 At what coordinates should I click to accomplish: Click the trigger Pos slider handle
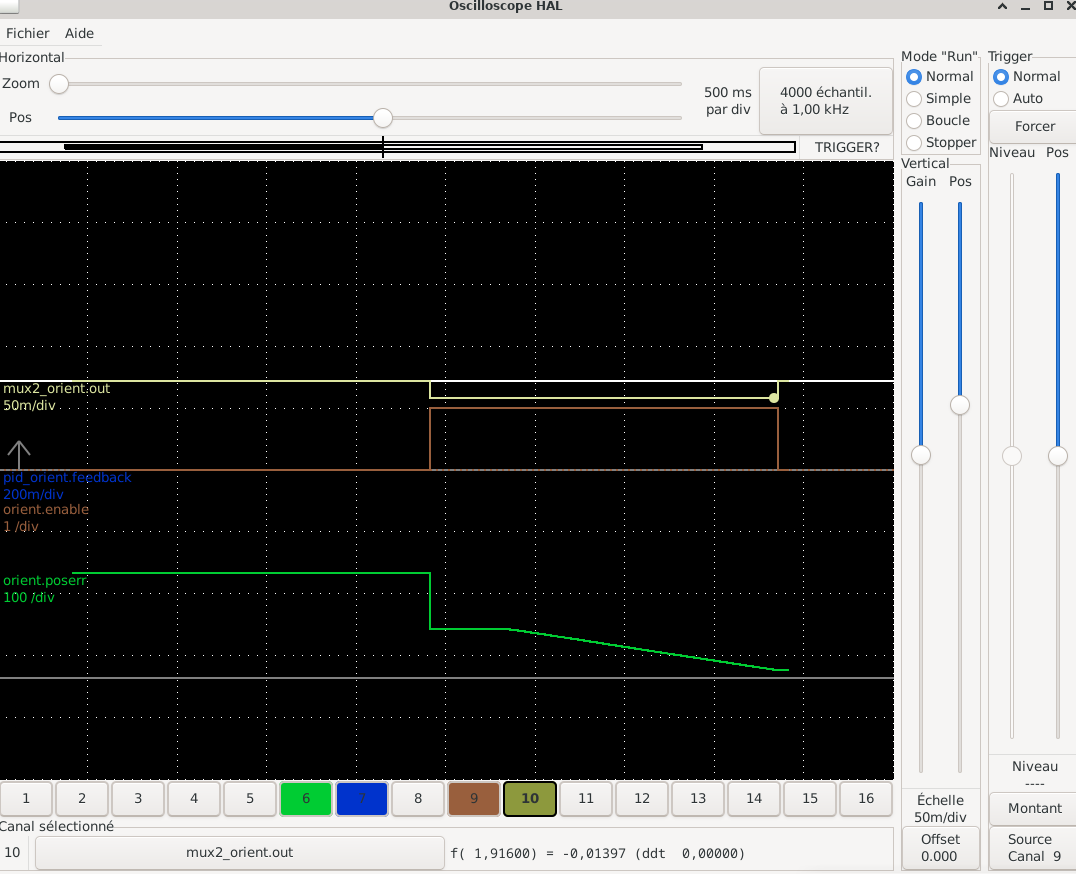coord(1057,456)
